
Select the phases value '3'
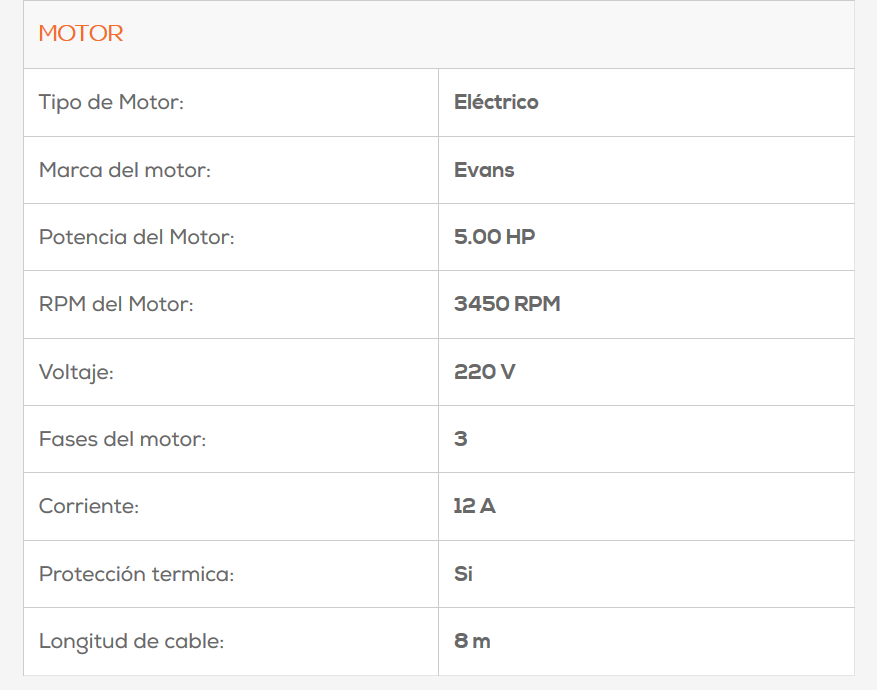pos(461,439)
